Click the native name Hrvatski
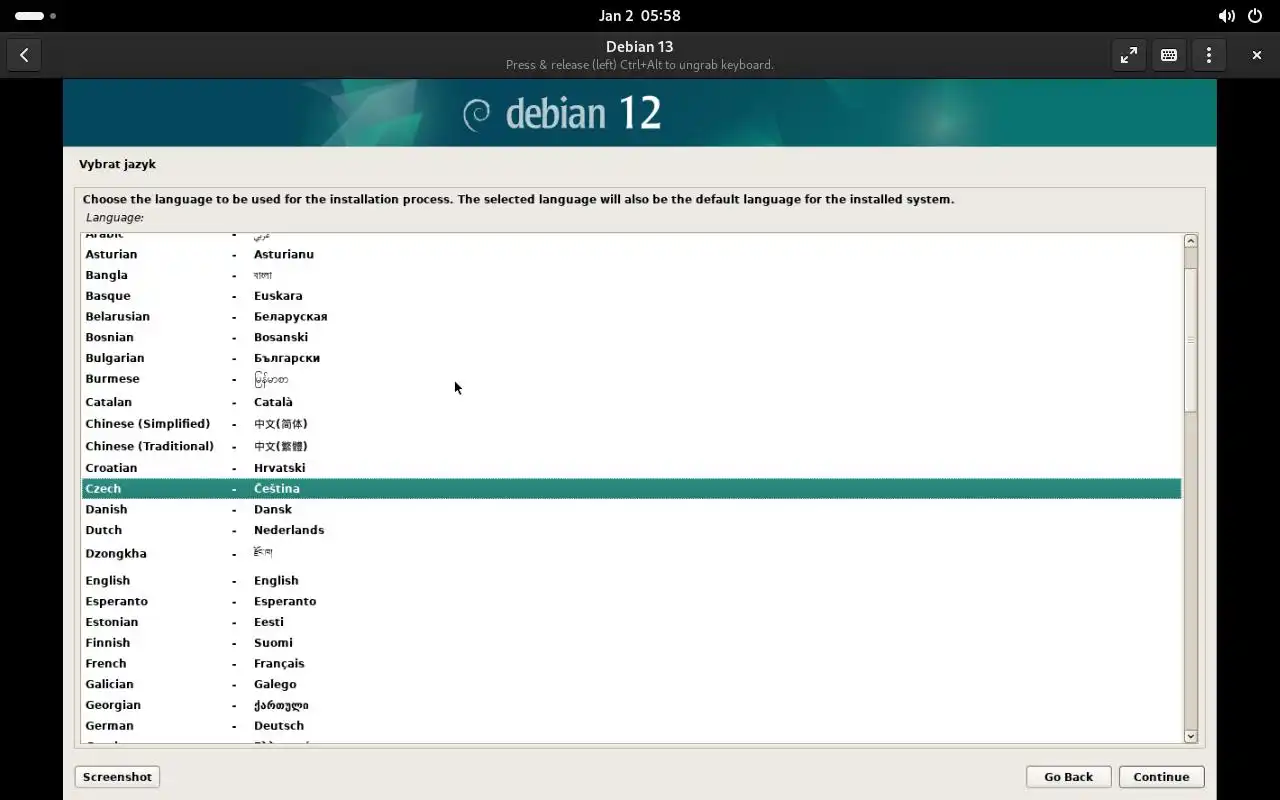This screenshot has height=800, width=1280. tap(280, 468)
